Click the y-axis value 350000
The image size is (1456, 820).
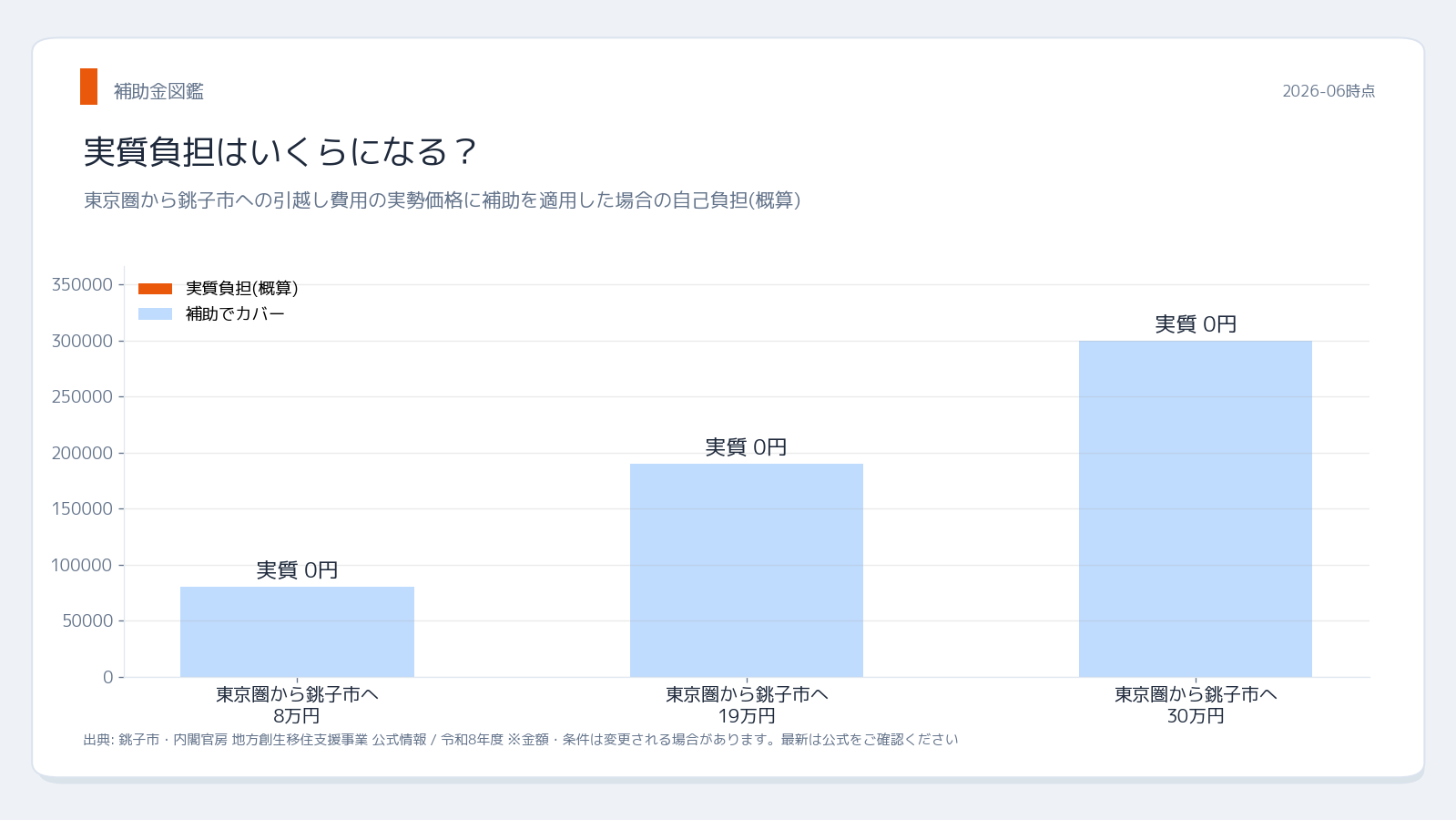(82, 285)
